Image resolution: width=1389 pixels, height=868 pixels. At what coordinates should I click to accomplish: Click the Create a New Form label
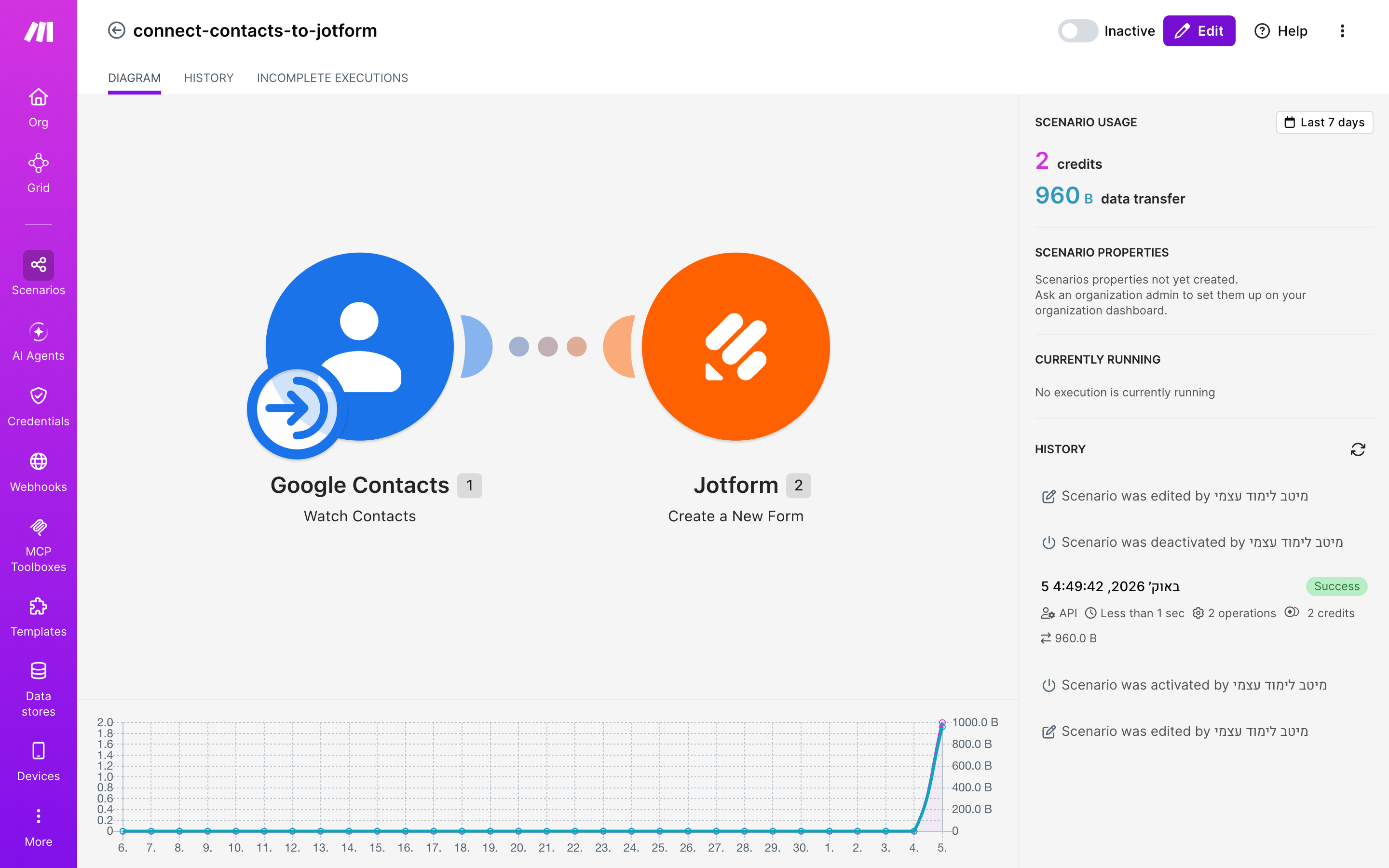tap(736, 516)
